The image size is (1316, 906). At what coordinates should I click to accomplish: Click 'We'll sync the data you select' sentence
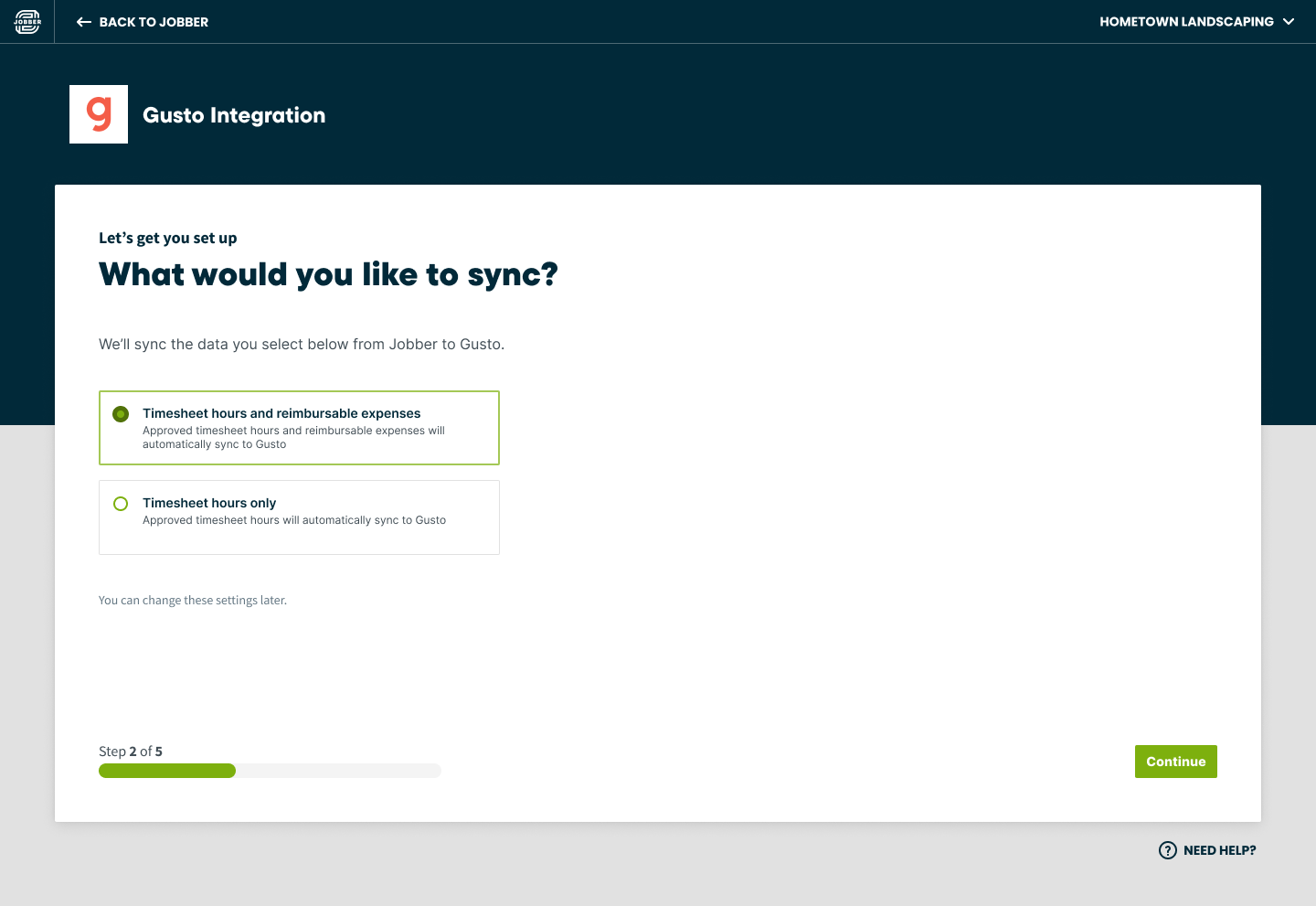coord(302,345)
